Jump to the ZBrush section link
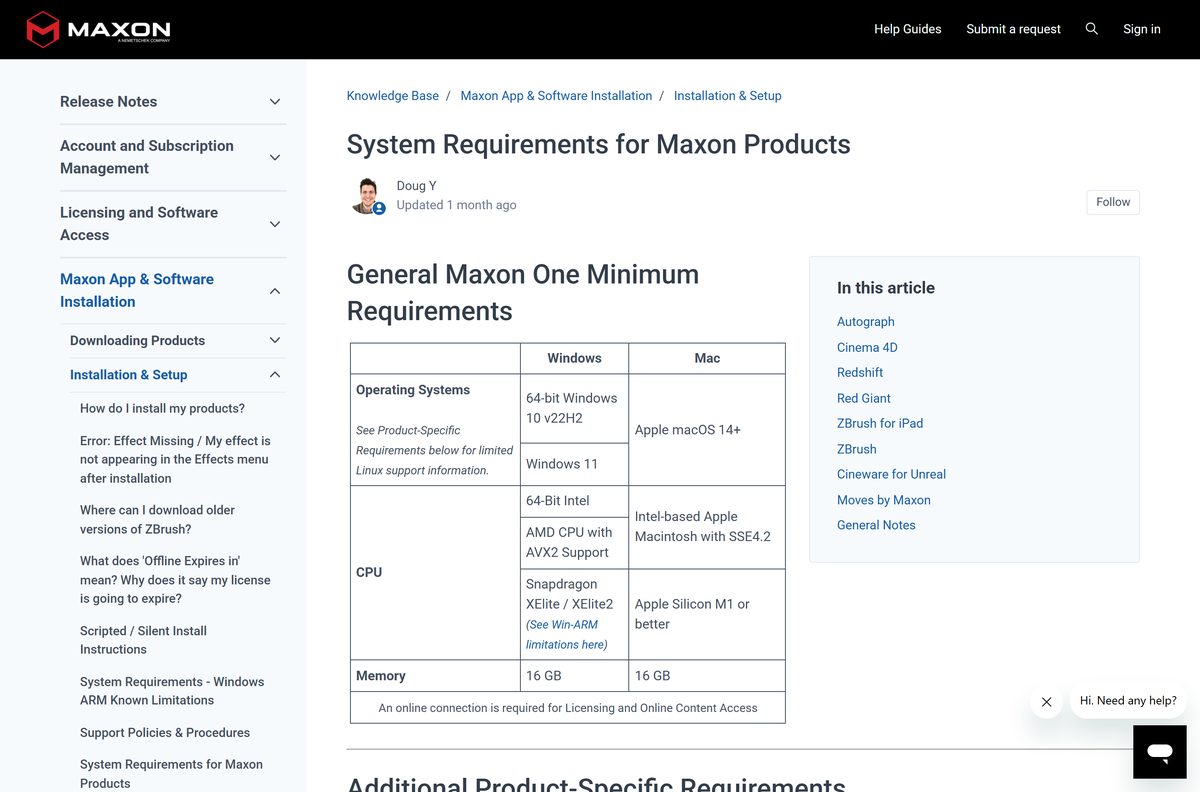Screen dimensions: 1200x792 coord(857,450)
